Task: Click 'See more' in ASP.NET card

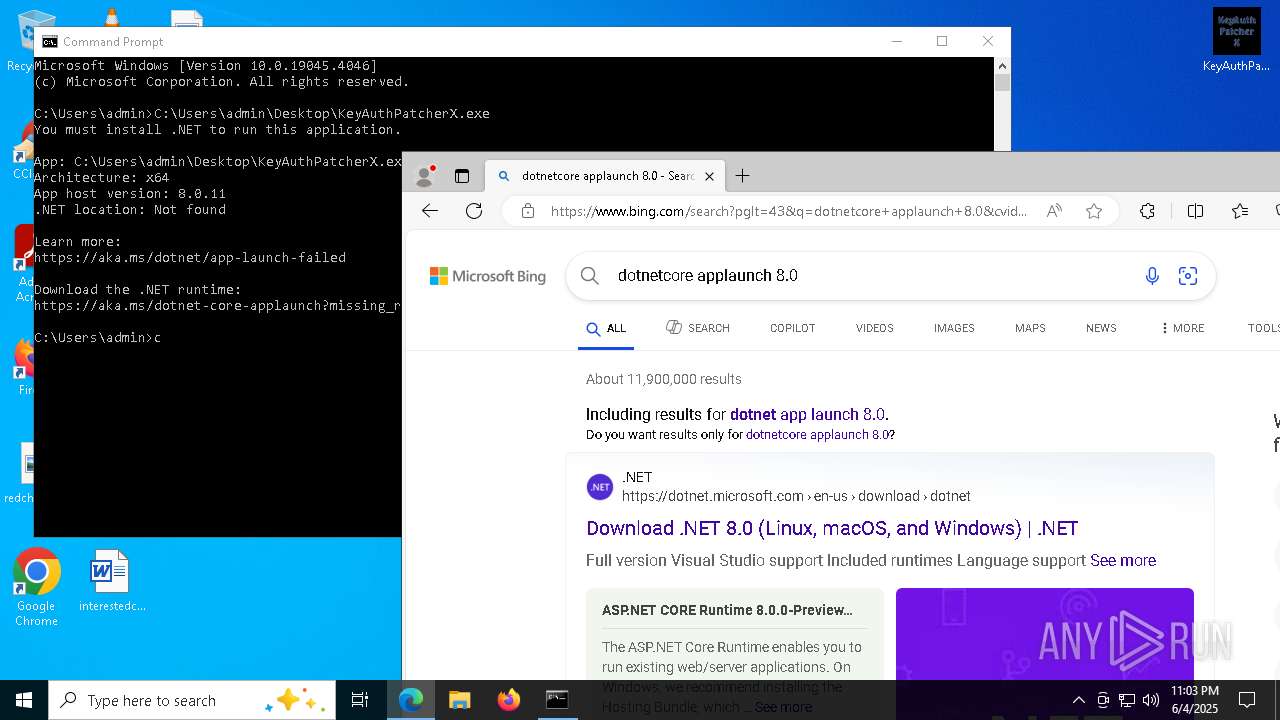Action: [x=783, y=707]
